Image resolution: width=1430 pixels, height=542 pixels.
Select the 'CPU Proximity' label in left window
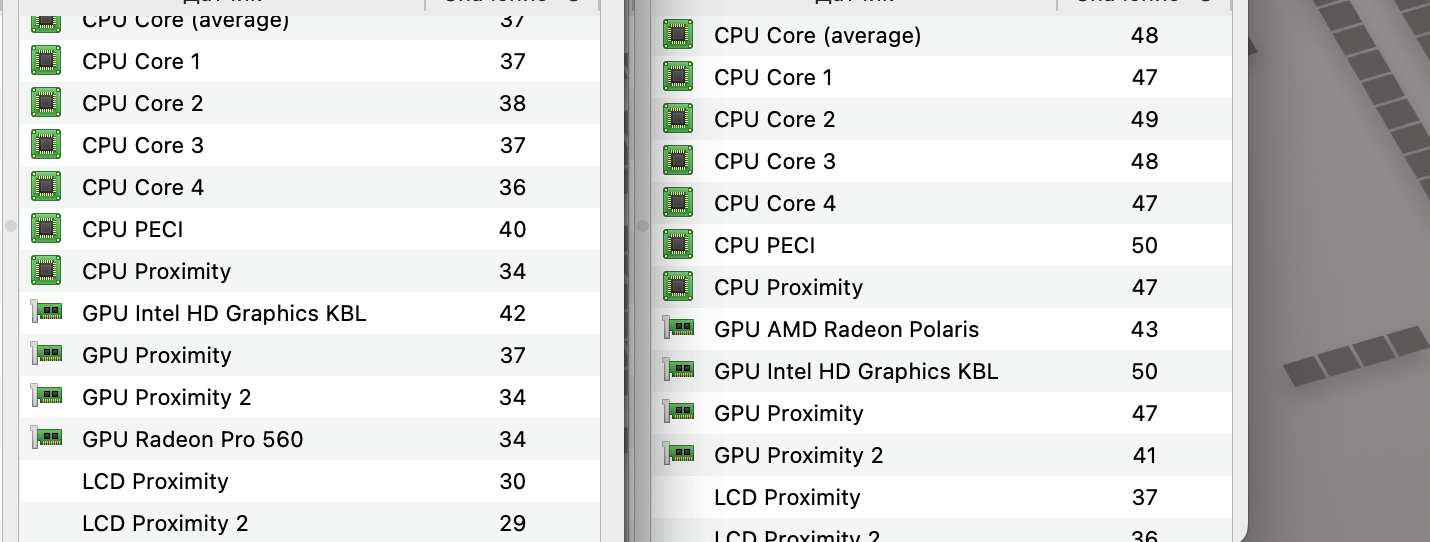click(x=156, y=271)
